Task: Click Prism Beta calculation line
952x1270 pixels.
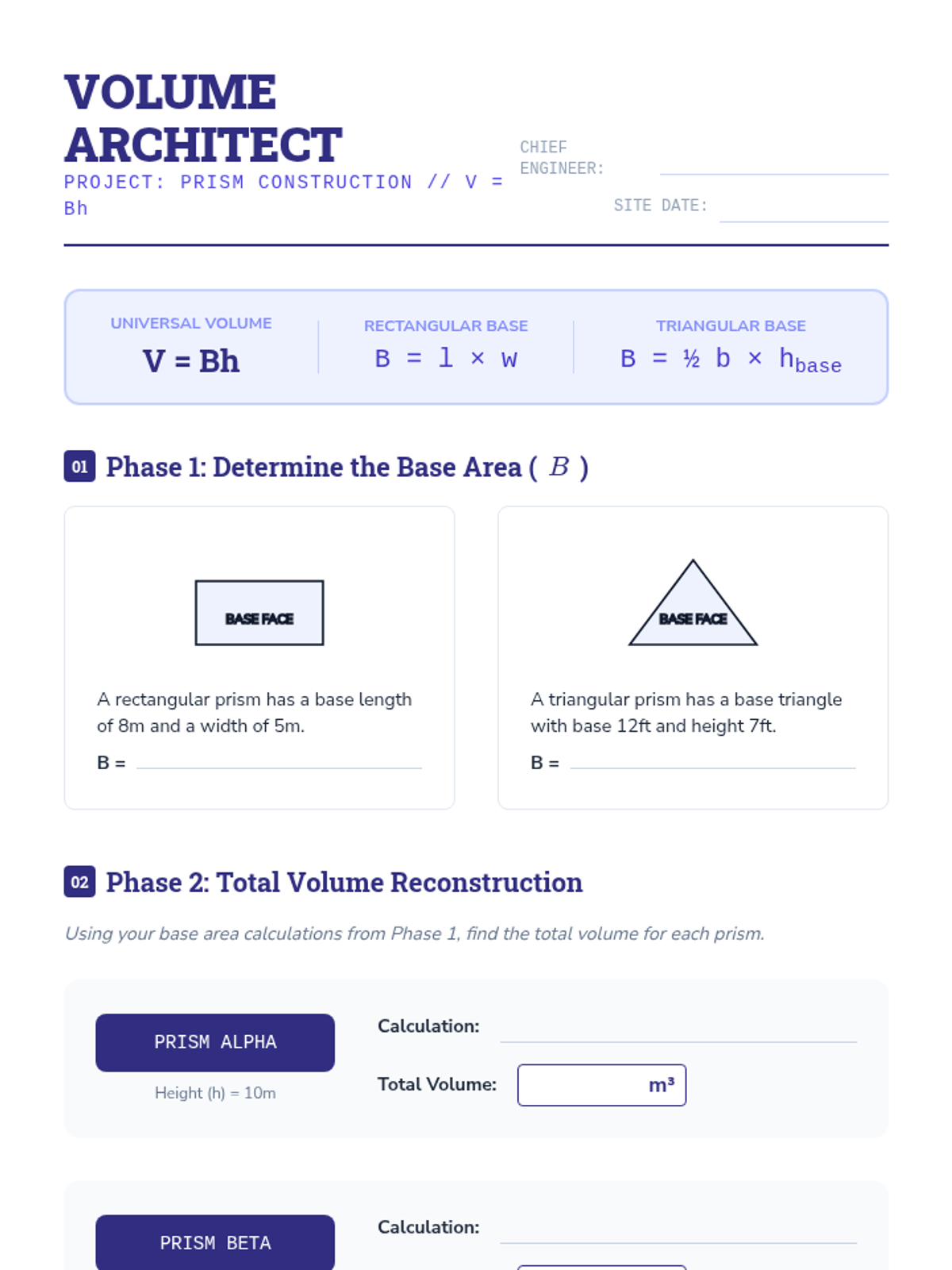Action: point(678,1232)
